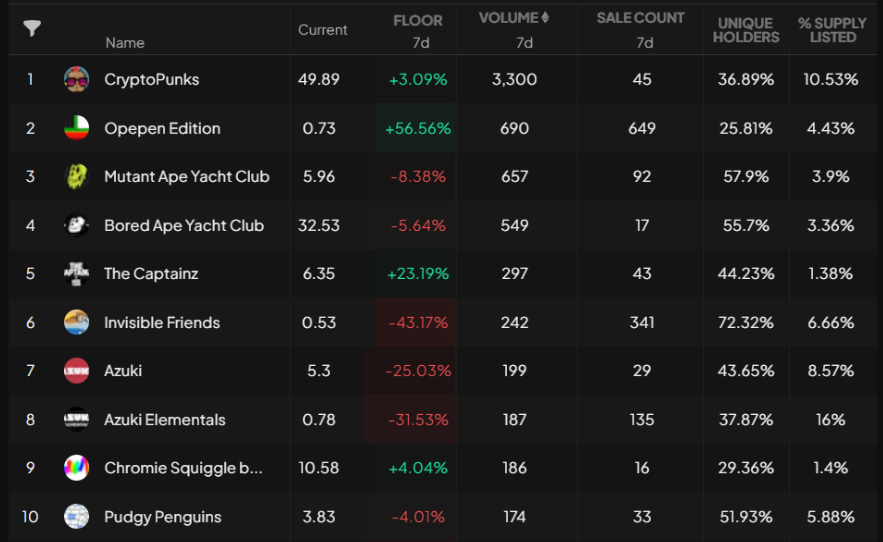This screenshot has width=883, height=542.
Task: Click the Opepen Edition collection avatar
Action: (76, 128)
